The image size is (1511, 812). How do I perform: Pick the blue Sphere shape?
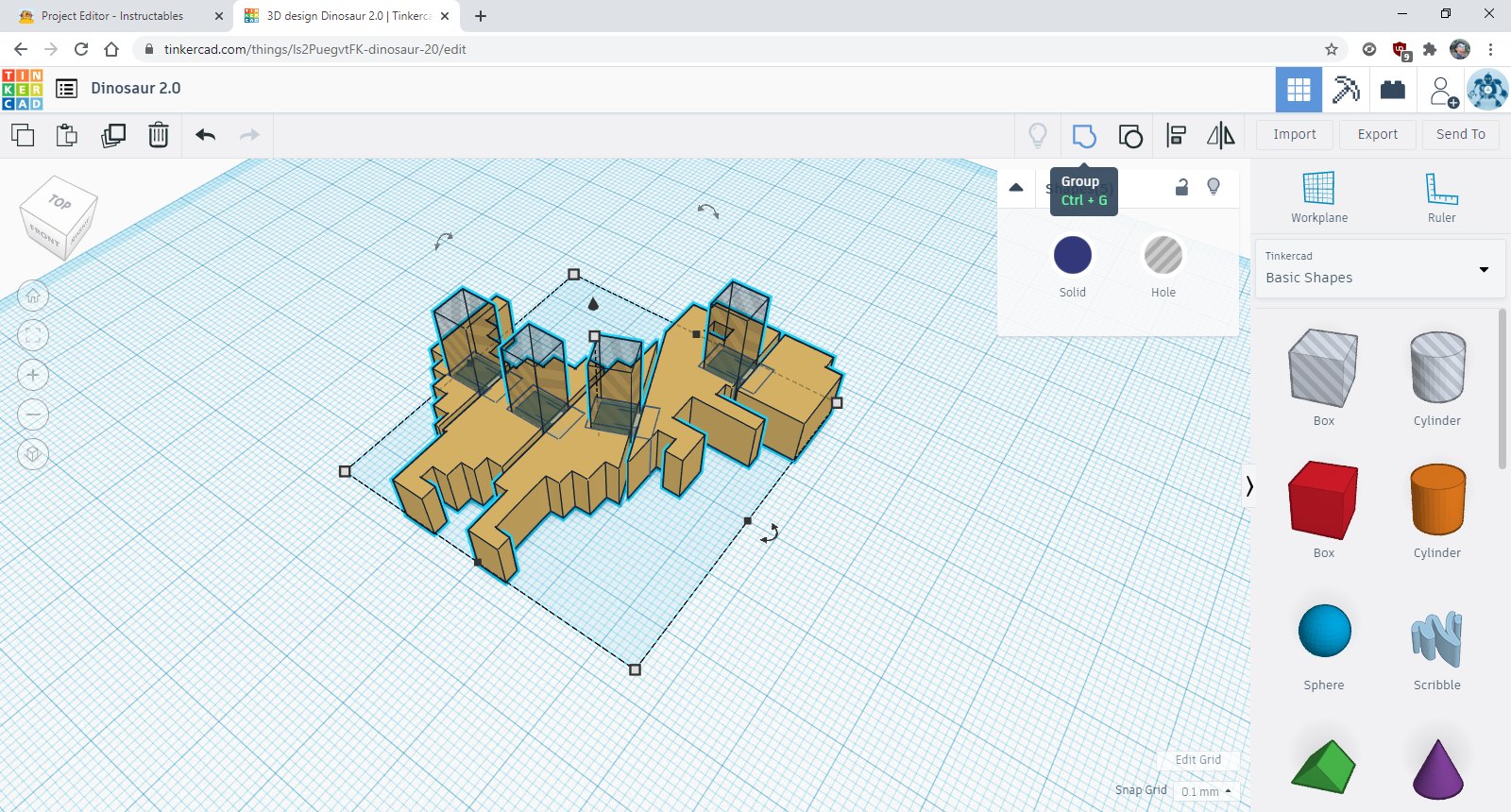[1324, 631]
